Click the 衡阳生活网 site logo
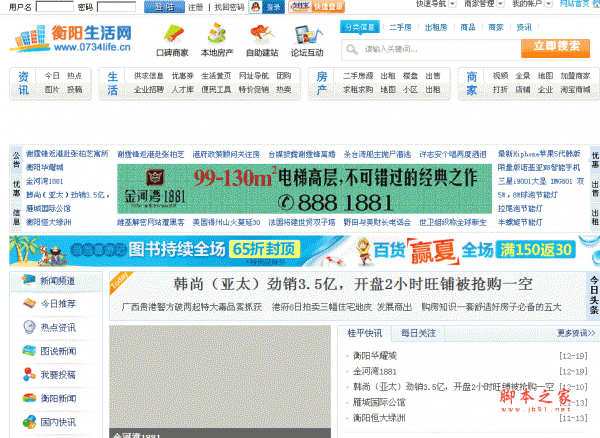Viewport: 600px width, 438px height. pos(72,38)
